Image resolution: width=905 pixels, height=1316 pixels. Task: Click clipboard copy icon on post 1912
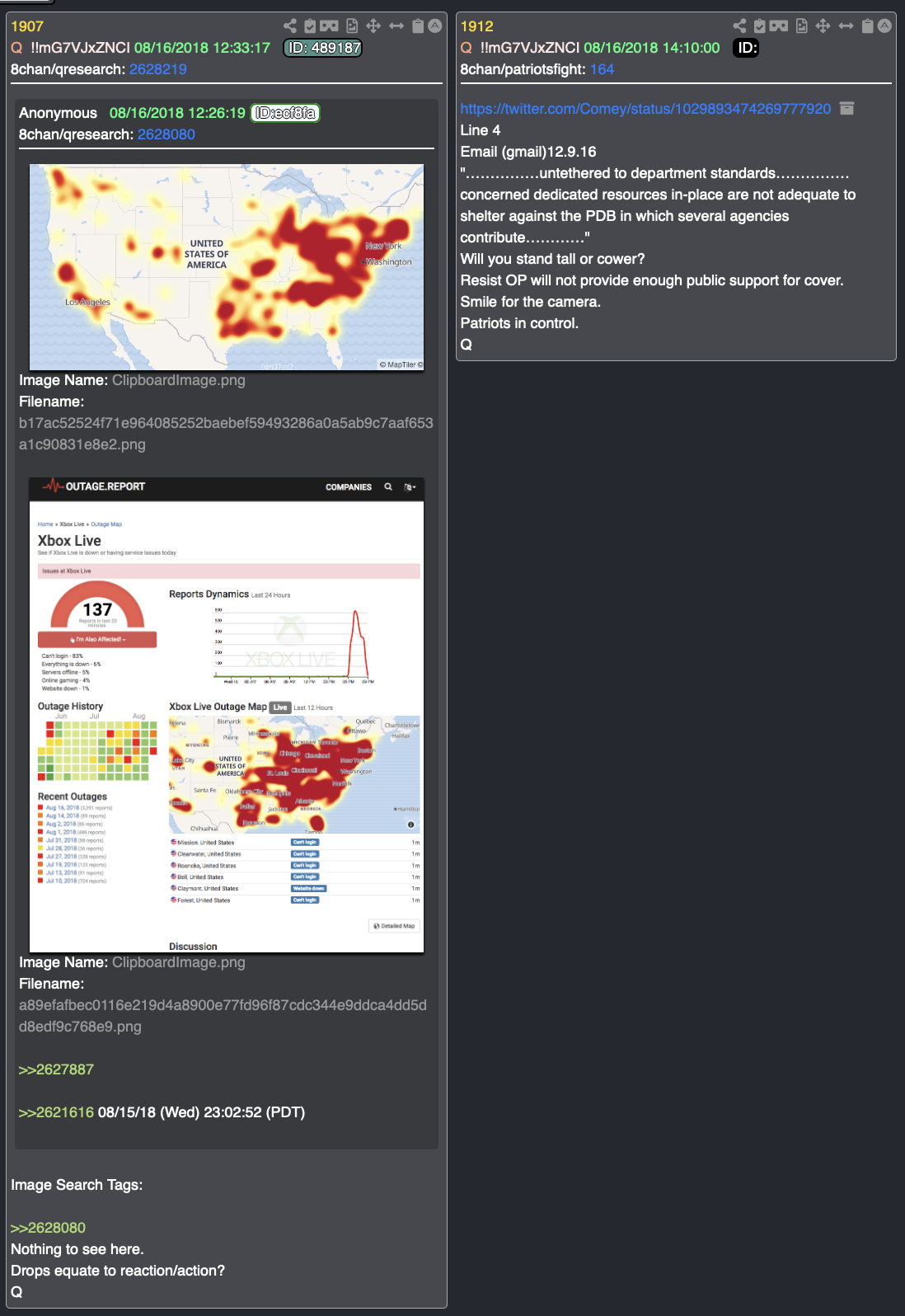tap(867, 26)
